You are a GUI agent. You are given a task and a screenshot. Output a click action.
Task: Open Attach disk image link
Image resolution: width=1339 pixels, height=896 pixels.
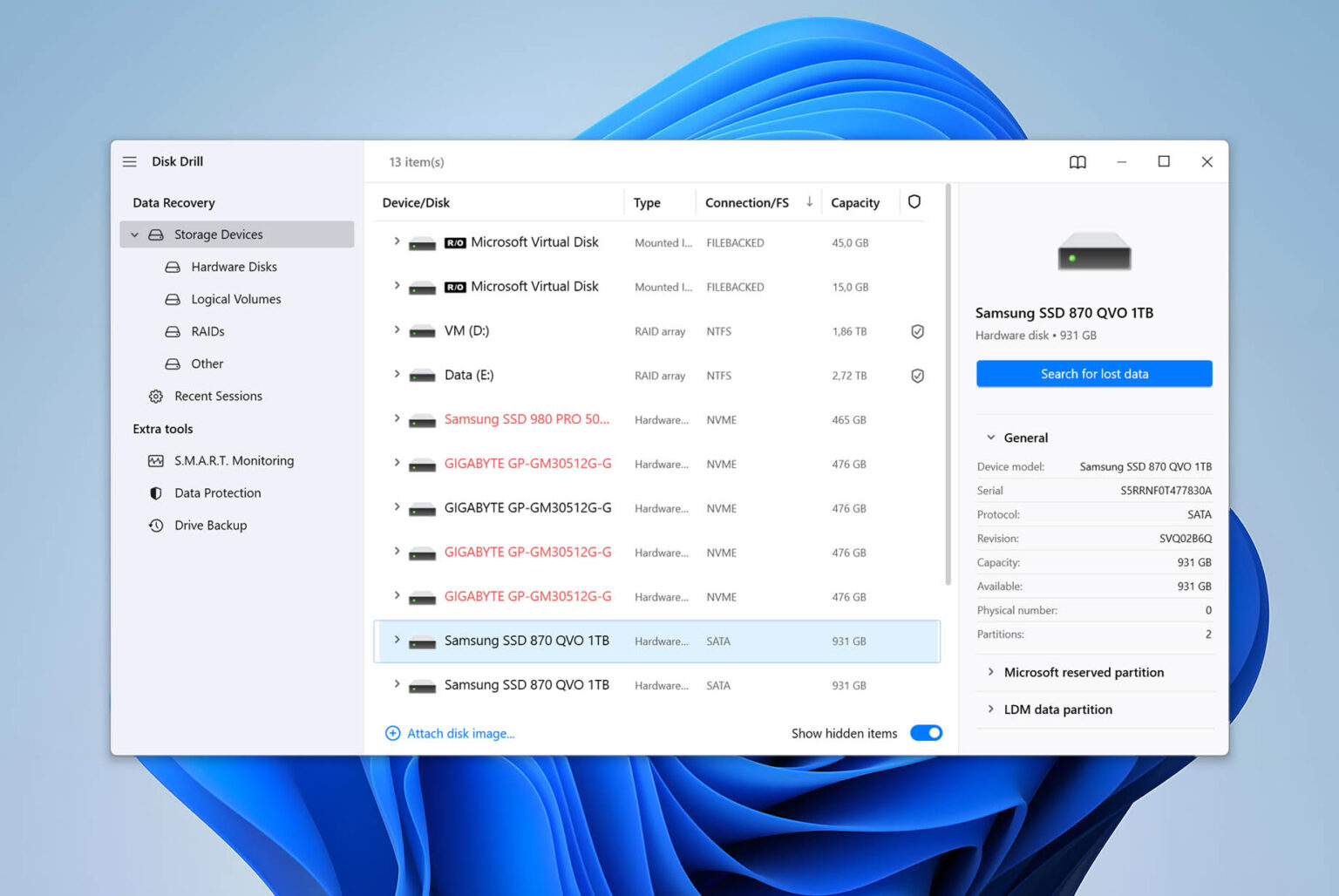pyautogui.click(x=460, y=733)
